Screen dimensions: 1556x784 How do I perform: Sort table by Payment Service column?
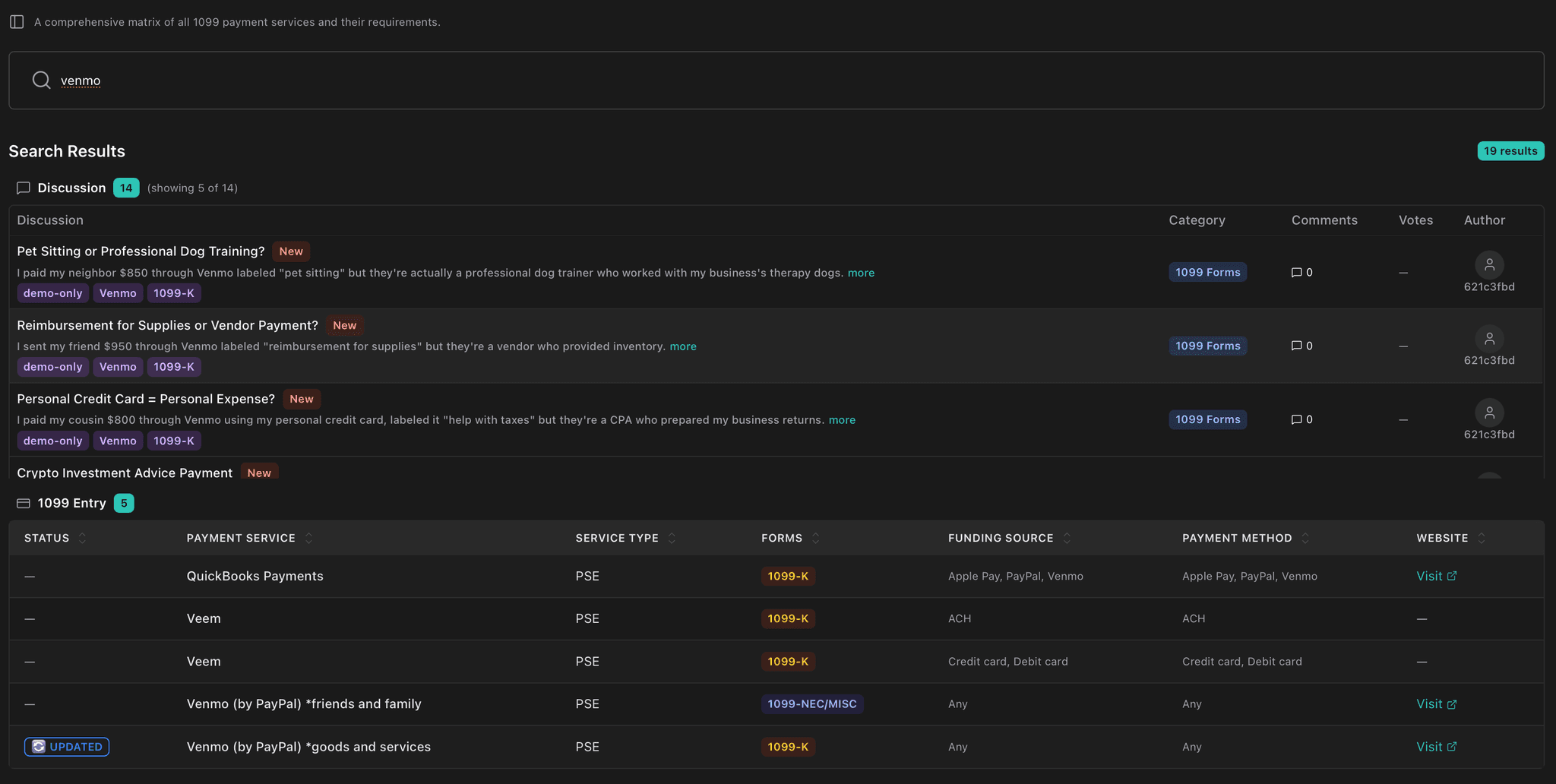coord(308,538)
